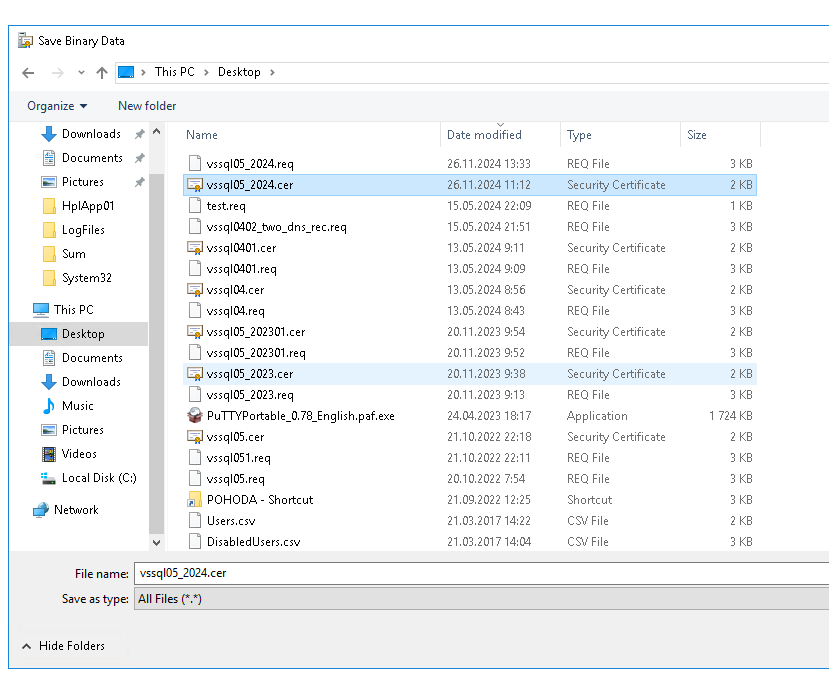Screen dimensions: 829x680
Task: Select Local Disk (C:) in sidebar
Action: (x=98, y=478)
